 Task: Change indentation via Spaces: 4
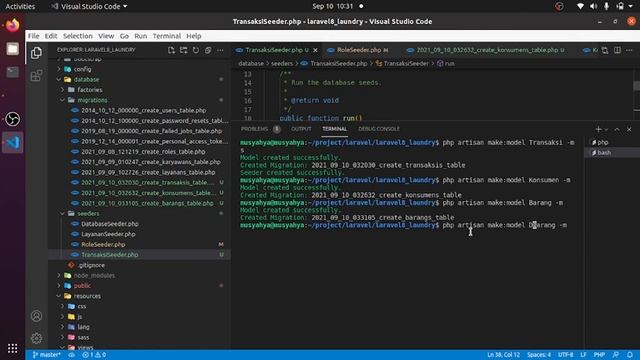pyautogui.click(x=539, y=355)
